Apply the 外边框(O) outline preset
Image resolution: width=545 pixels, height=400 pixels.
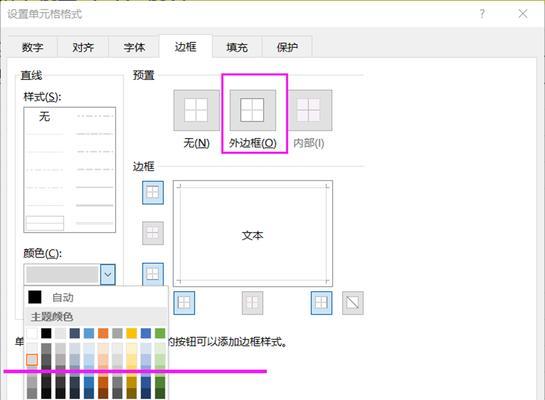[253, 110]
